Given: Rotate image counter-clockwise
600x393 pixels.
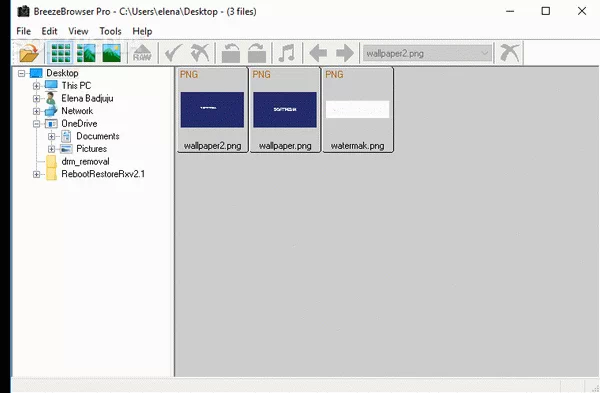Looking at the screenshot, I should [x=231, y=53].
